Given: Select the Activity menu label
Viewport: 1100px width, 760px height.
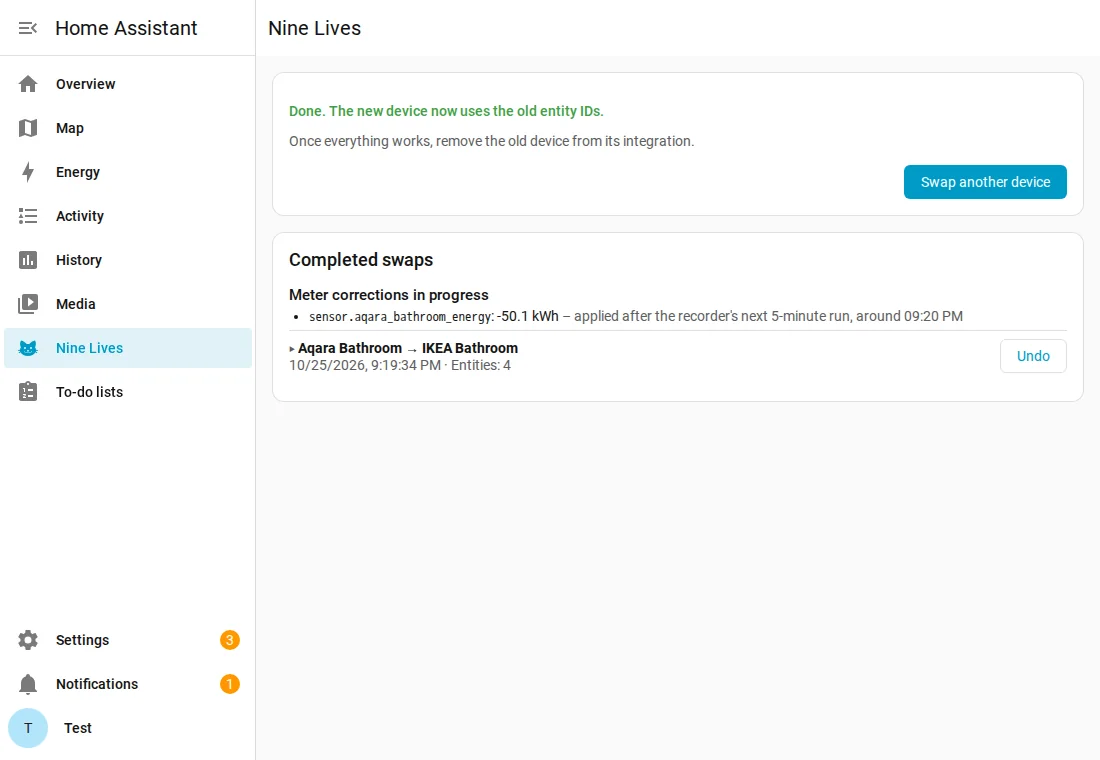Looking at the screenshot, I should pyautogui.click(x=80, y=216).
